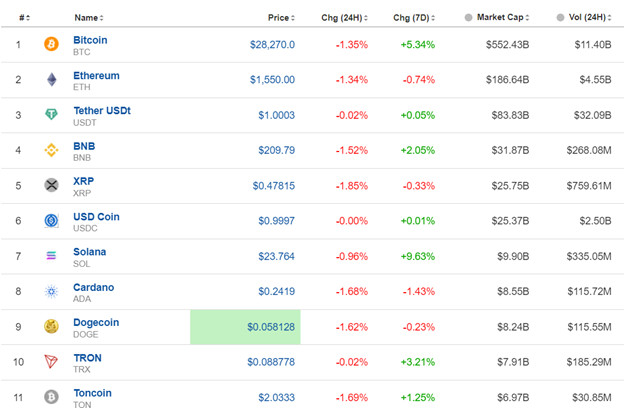The image size is (624, 408).
Task: Click BNB price $209.79
Action: pos(277,150)
